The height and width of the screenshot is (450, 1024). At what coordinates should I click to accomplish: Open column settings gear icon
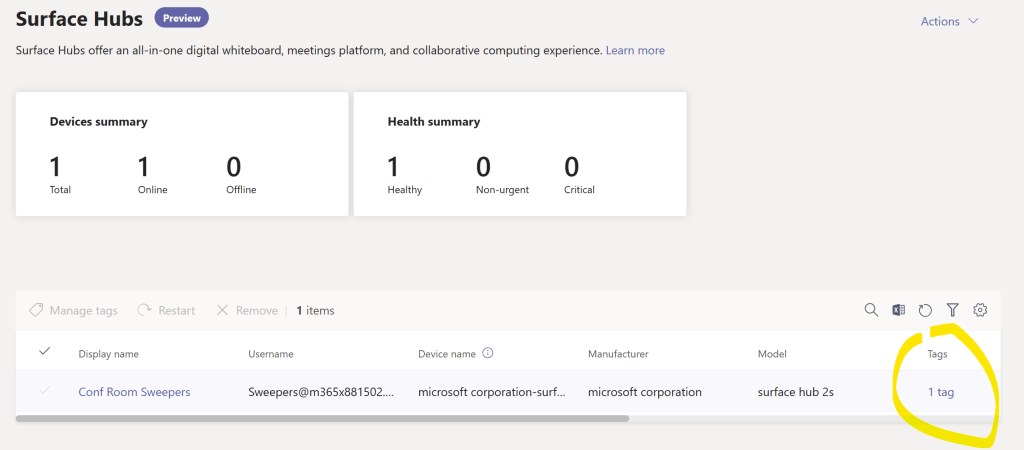click(x=980, y=311)
